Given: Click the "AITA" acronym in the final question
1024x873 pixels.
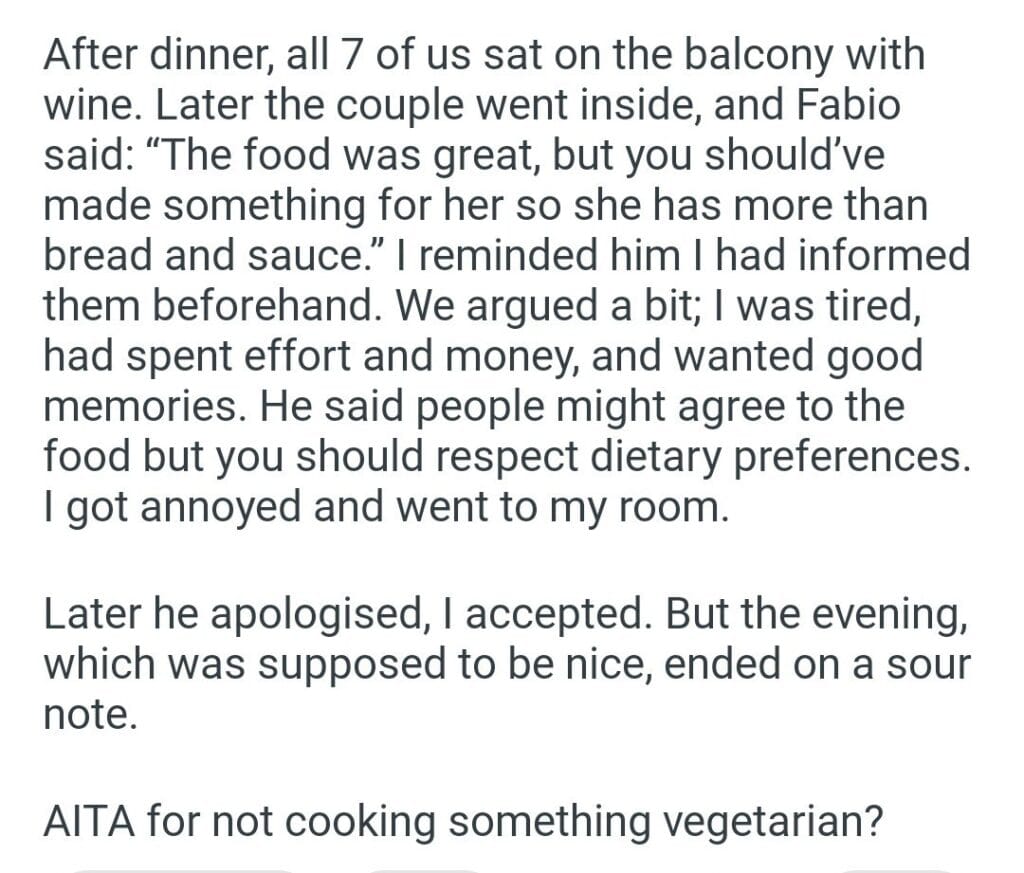Looking at the screenshot, I should (89, 820).
